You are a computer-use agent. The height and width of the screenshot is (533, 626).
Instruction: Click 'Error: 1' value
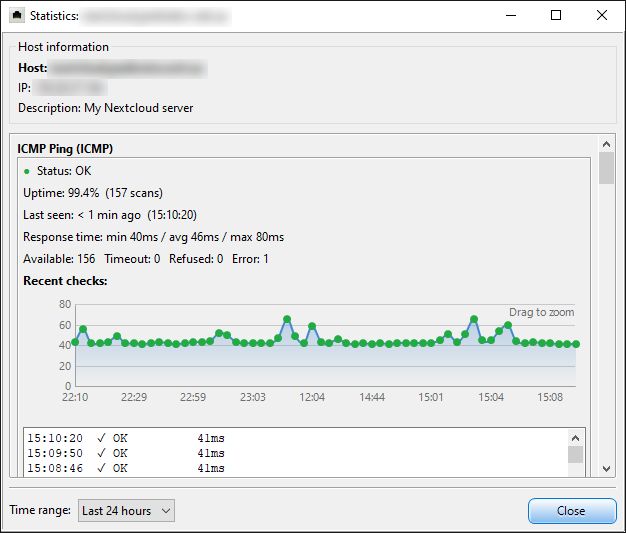pos(250,259)
